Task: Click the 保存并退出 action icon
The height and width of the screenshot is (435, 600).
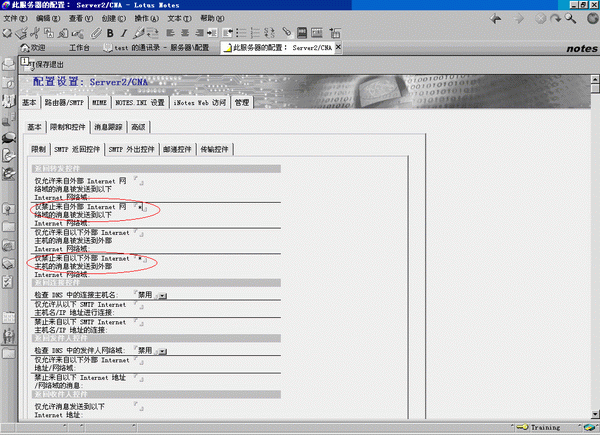Action: 29,66
